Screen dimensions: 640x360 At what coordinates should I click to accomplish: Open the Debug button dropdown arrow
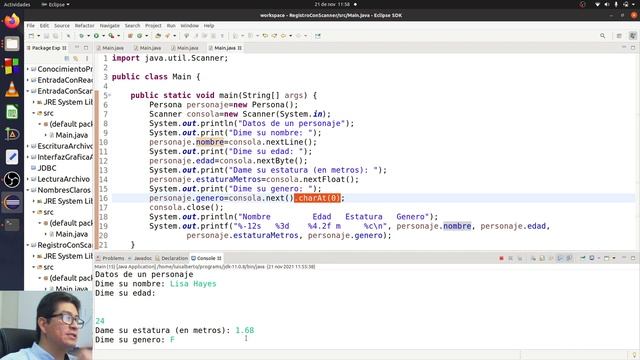pos(88,36)
